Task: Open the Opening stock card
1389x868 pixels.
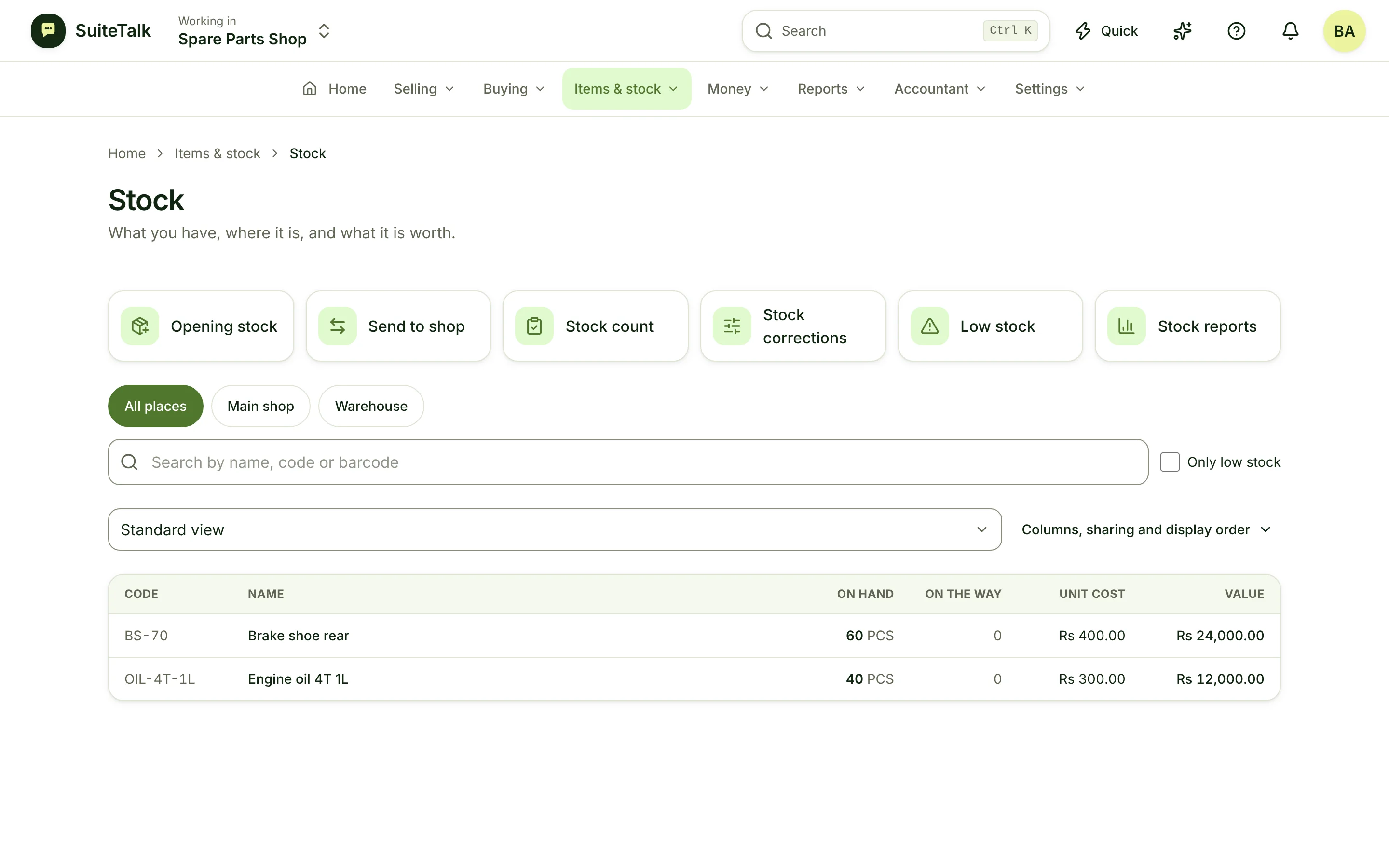Action: point(201,326)
